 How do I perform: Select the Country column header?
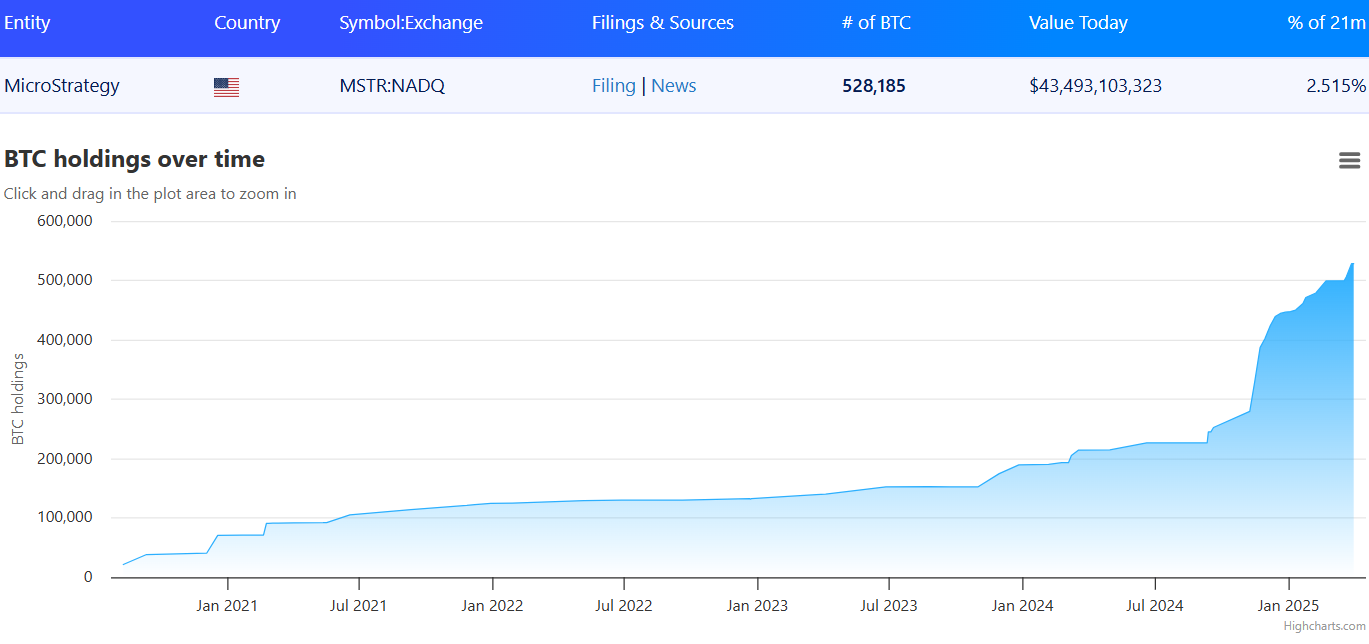[247, 23]
